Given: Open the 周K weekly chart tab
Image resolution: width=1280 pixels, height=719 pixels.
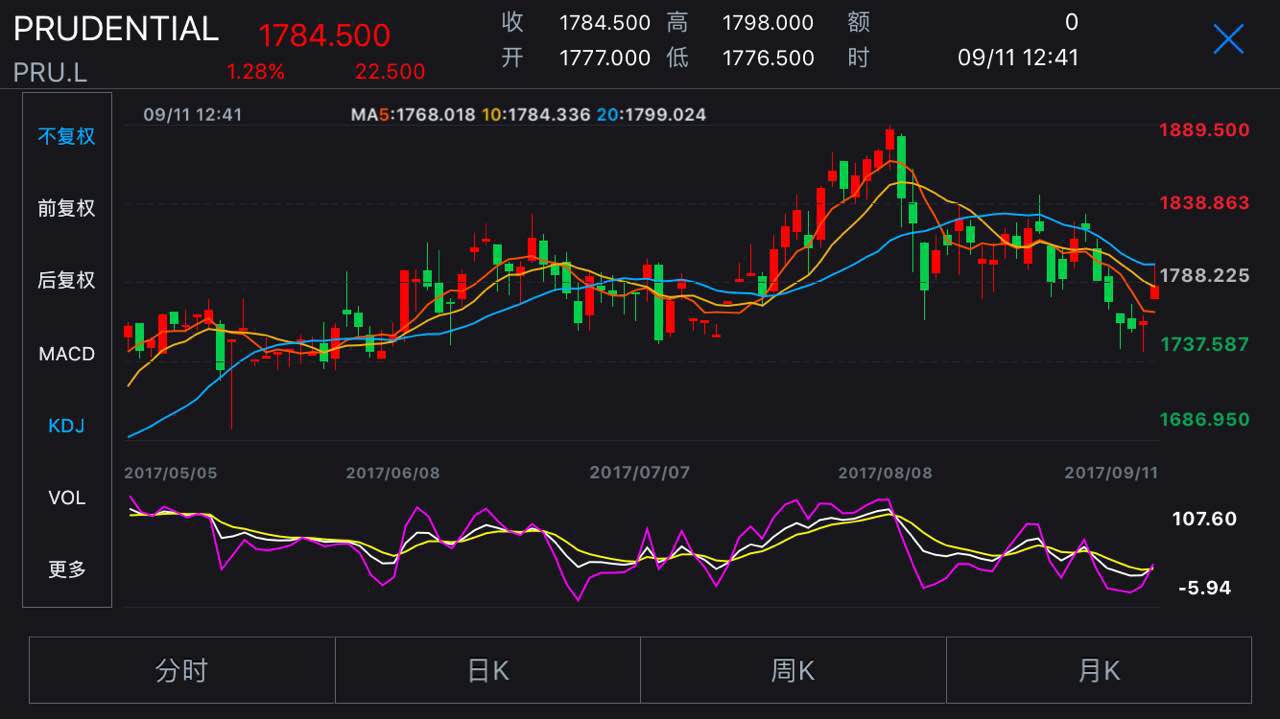Looking at the screenshot, I should pos(793,670).
